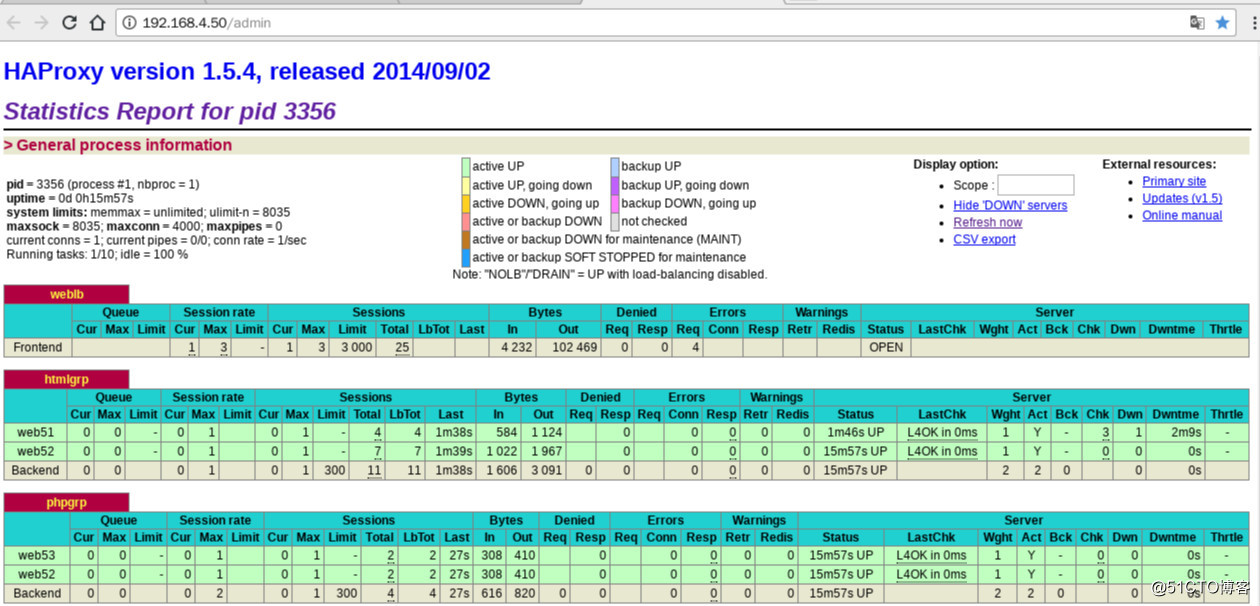This screenshot has height=606, width=1260.
Task: Click the Backend row label in htmlgrp
Action: [36, 470]
